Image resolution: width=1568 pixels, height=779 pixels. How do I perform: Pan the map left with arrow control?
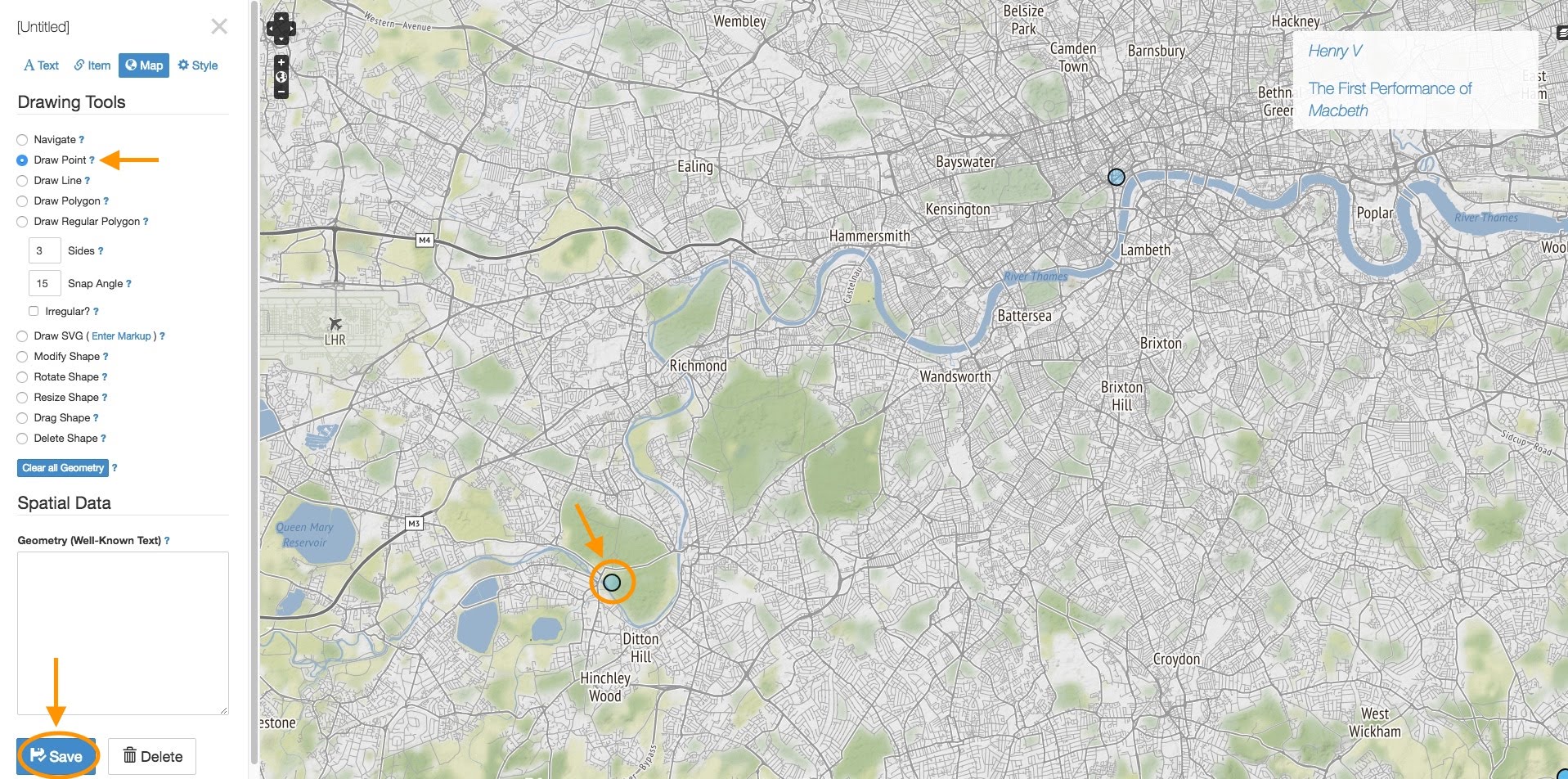(x=272, y=29)
